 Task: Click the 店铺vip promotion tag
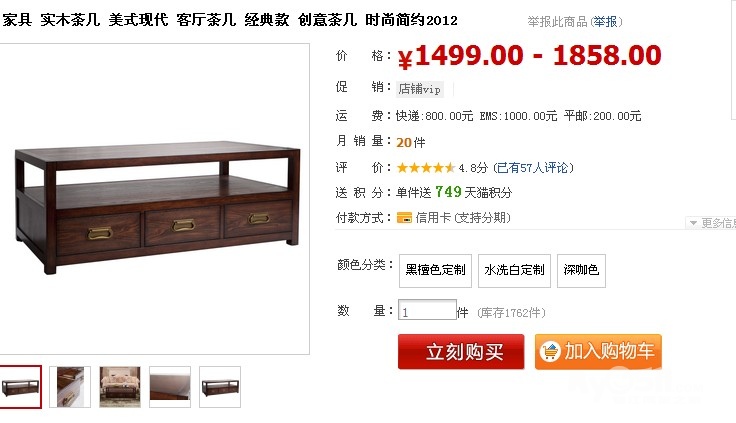(x=419, y=89)
